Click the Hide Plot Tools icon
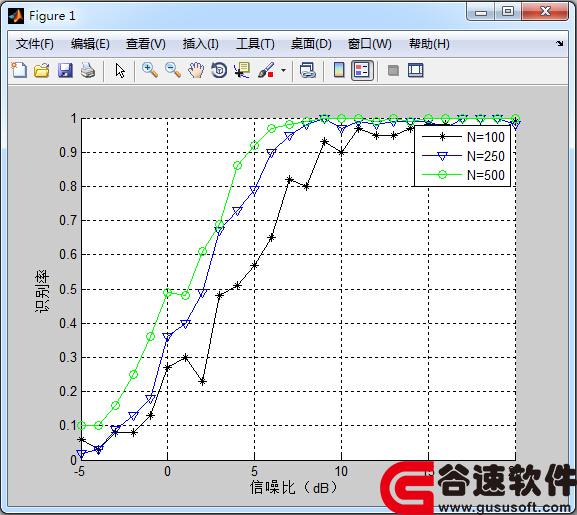This screenshot has height=515, width=577. tap(393, 70)
